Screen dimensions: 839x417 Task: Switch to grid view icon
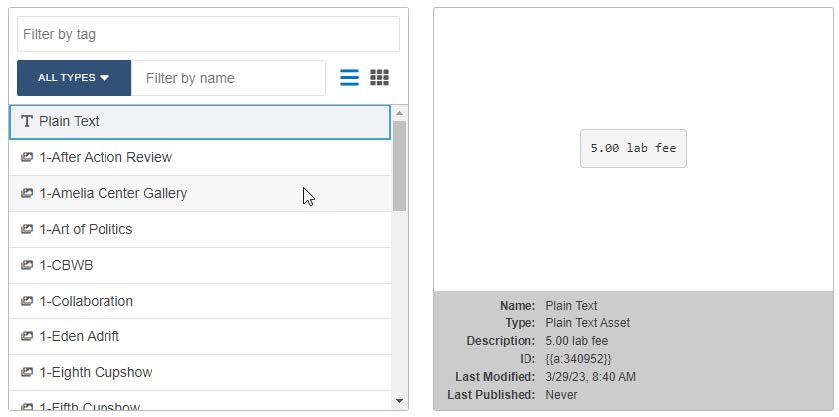379,78
